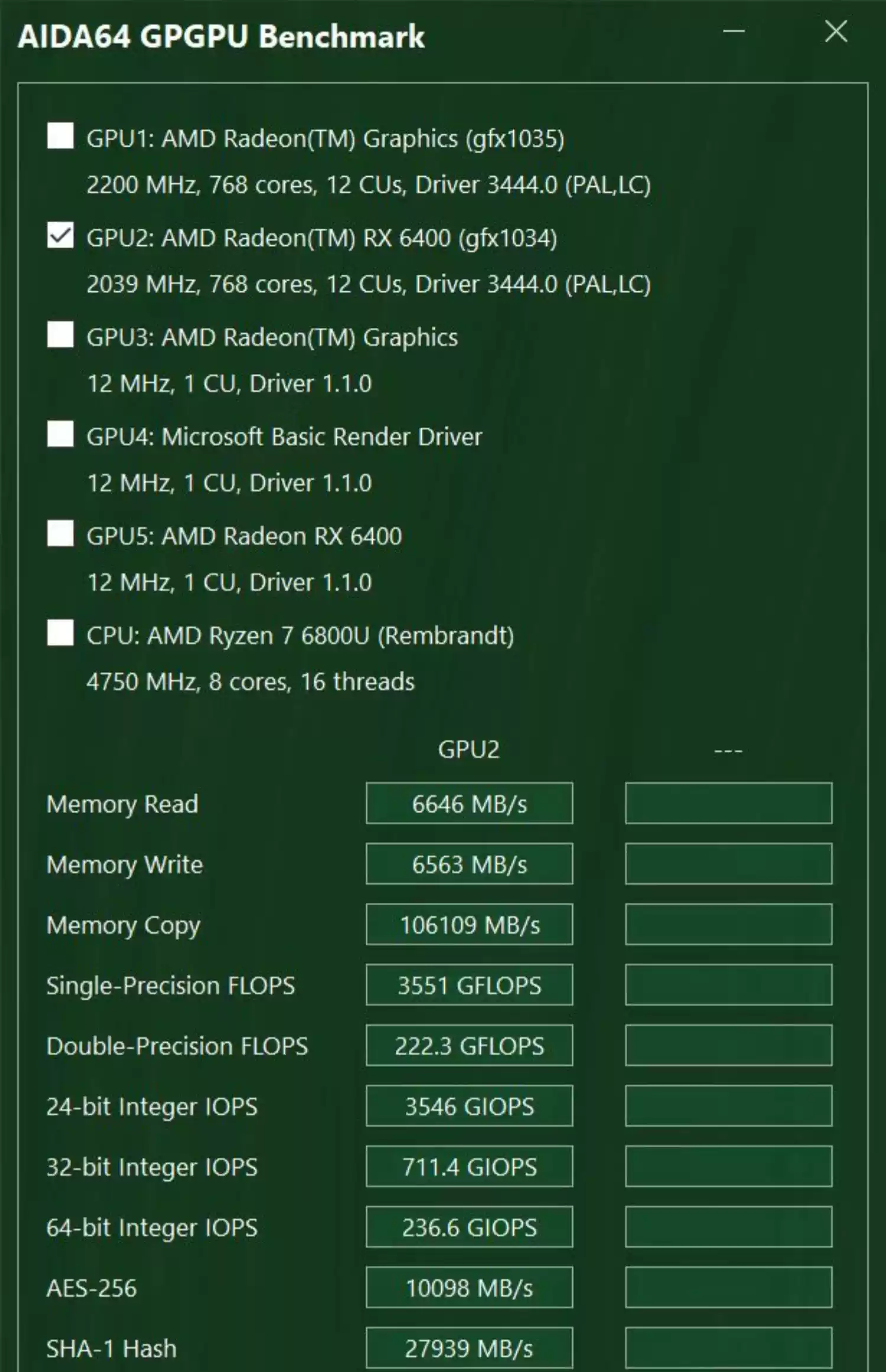
Task: Select the Single-Precision FLOPS 3551 GFLOPS field
Action: (469, 985)
